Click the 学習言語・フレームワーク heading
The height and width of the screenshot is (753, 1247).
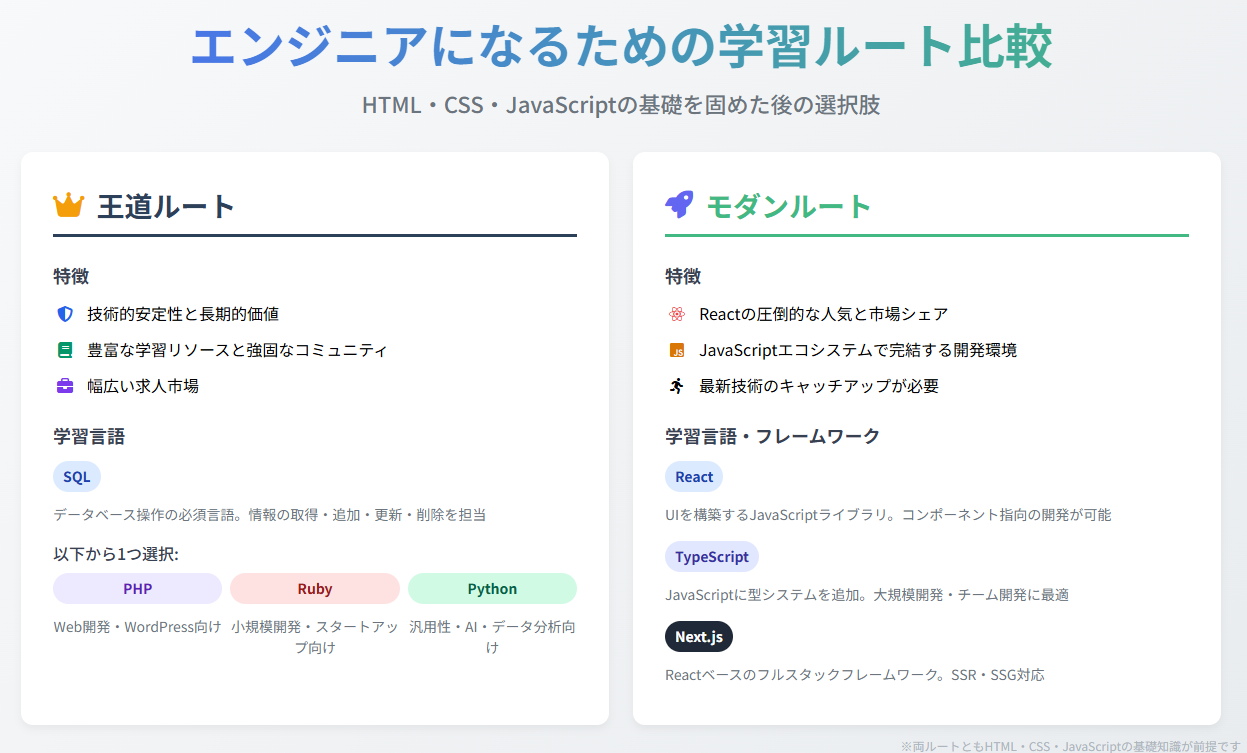point(773,436)
